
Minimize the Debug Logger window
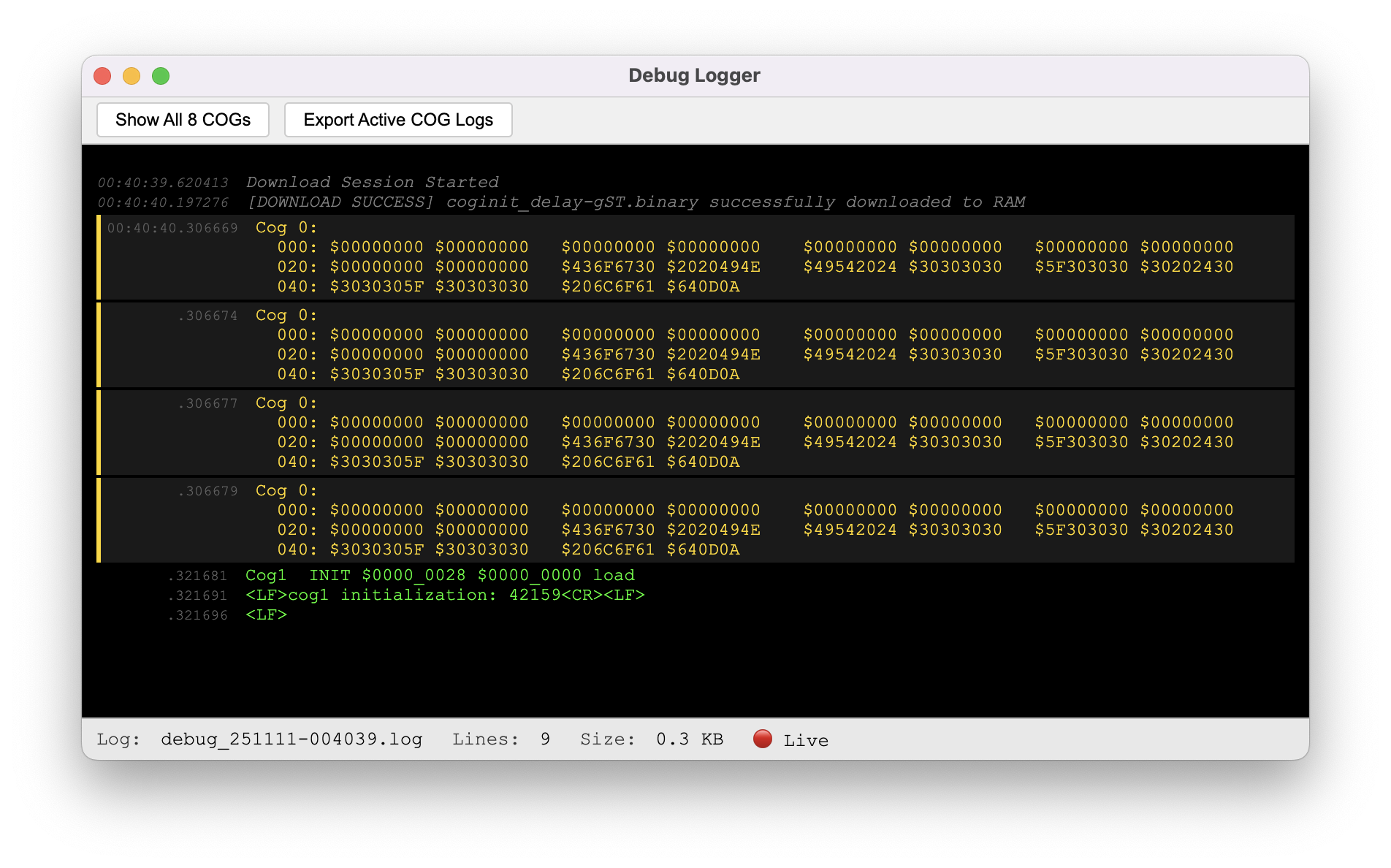click(x=132, y=76)
